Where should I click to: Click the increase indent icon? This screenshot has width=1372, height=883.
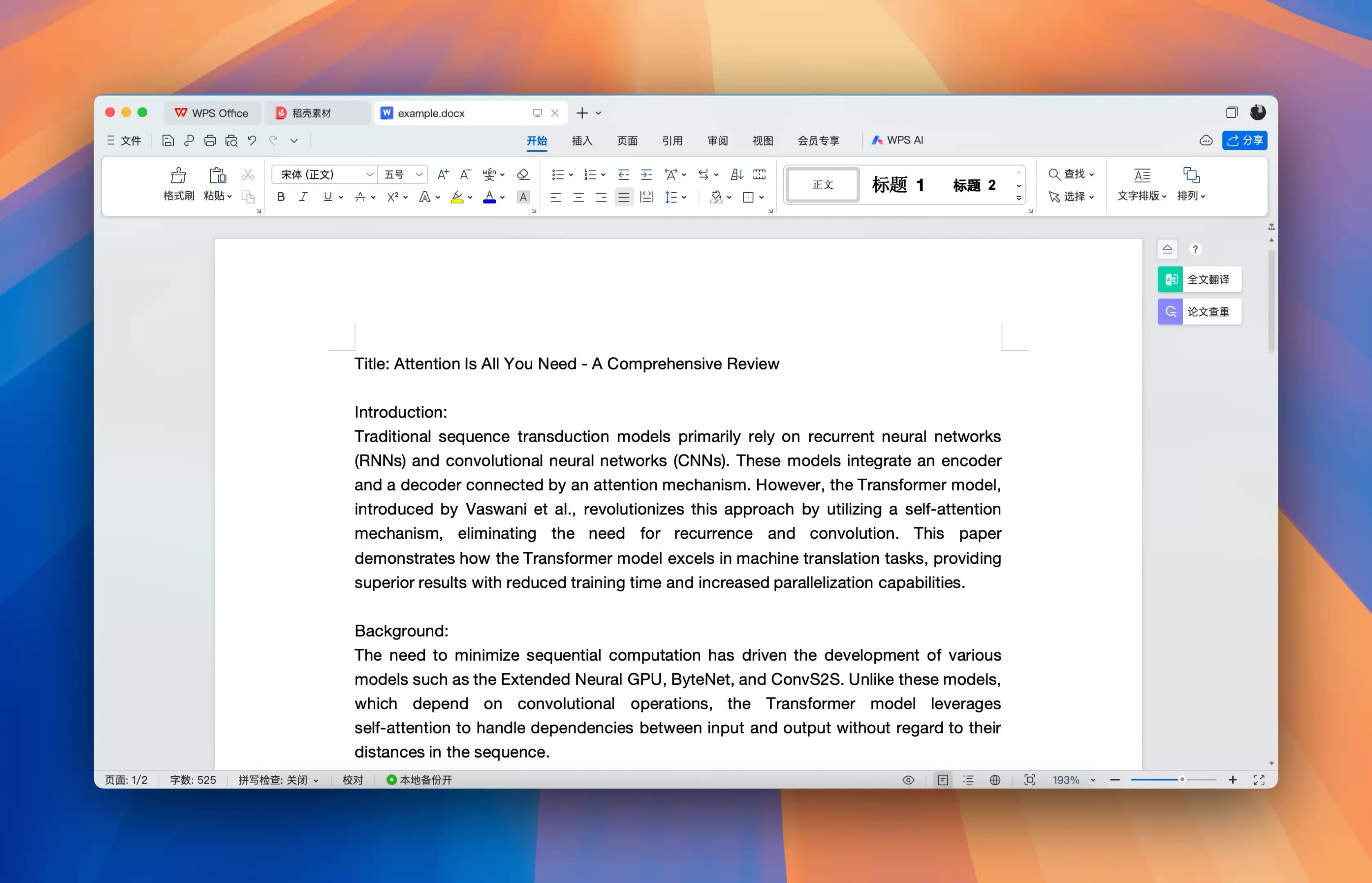pyautogui.click(x=646, y=174)
